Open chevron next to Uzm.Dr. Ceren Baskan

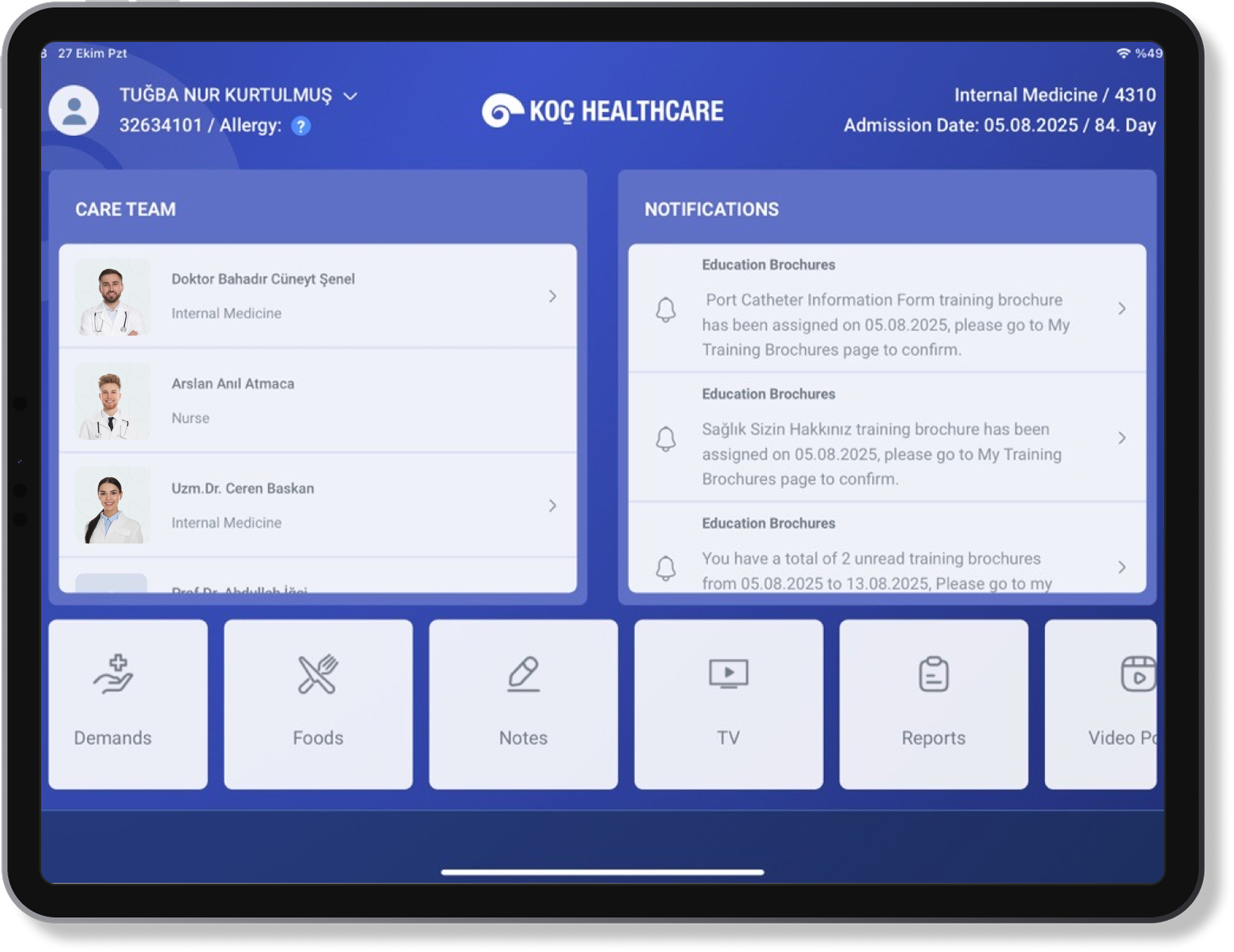point(553,505)
